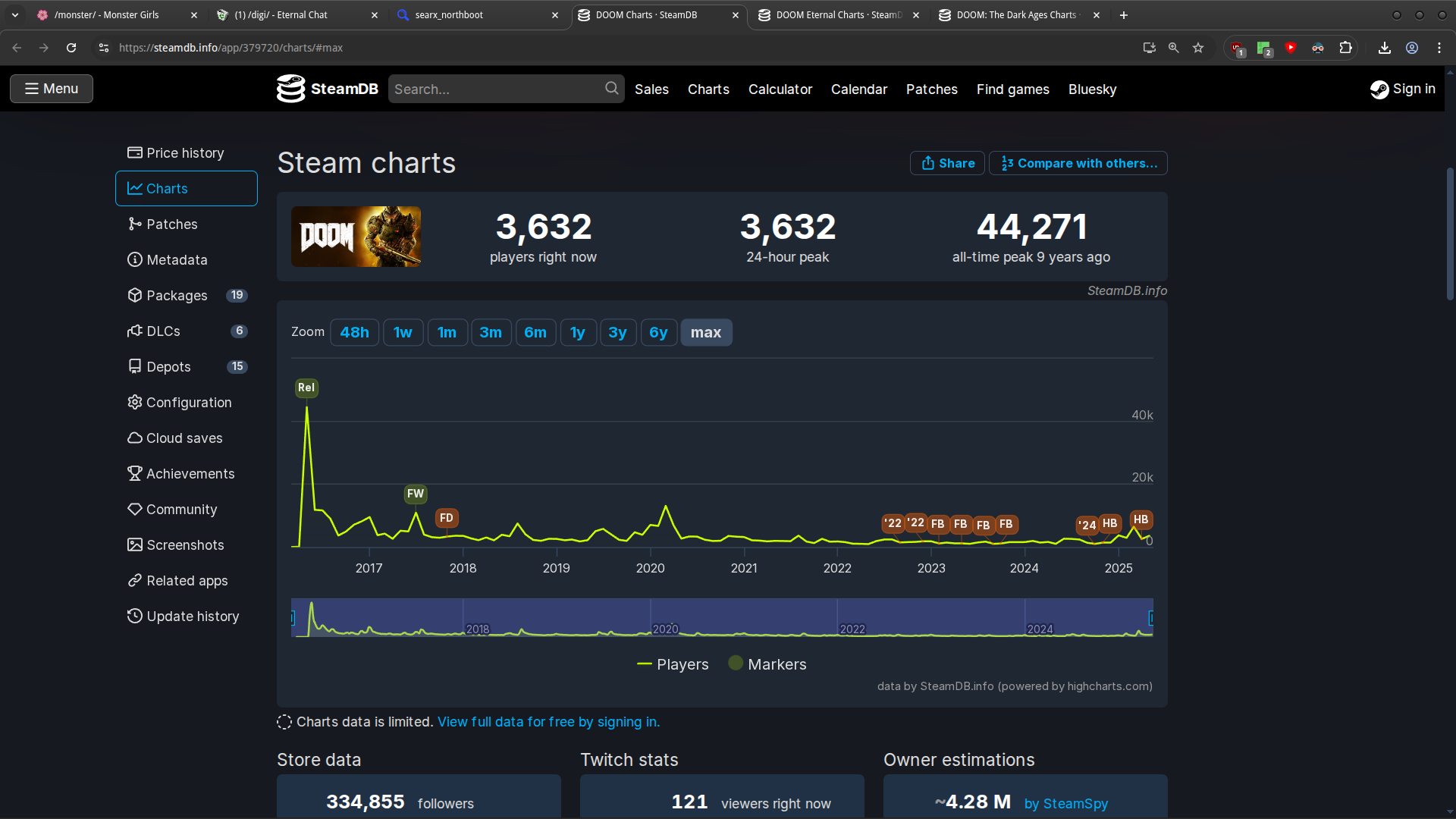The height and width of the screenshot is (819, 1456).
Task: Open Related apps in the sidebar
Action: (187, 580)
